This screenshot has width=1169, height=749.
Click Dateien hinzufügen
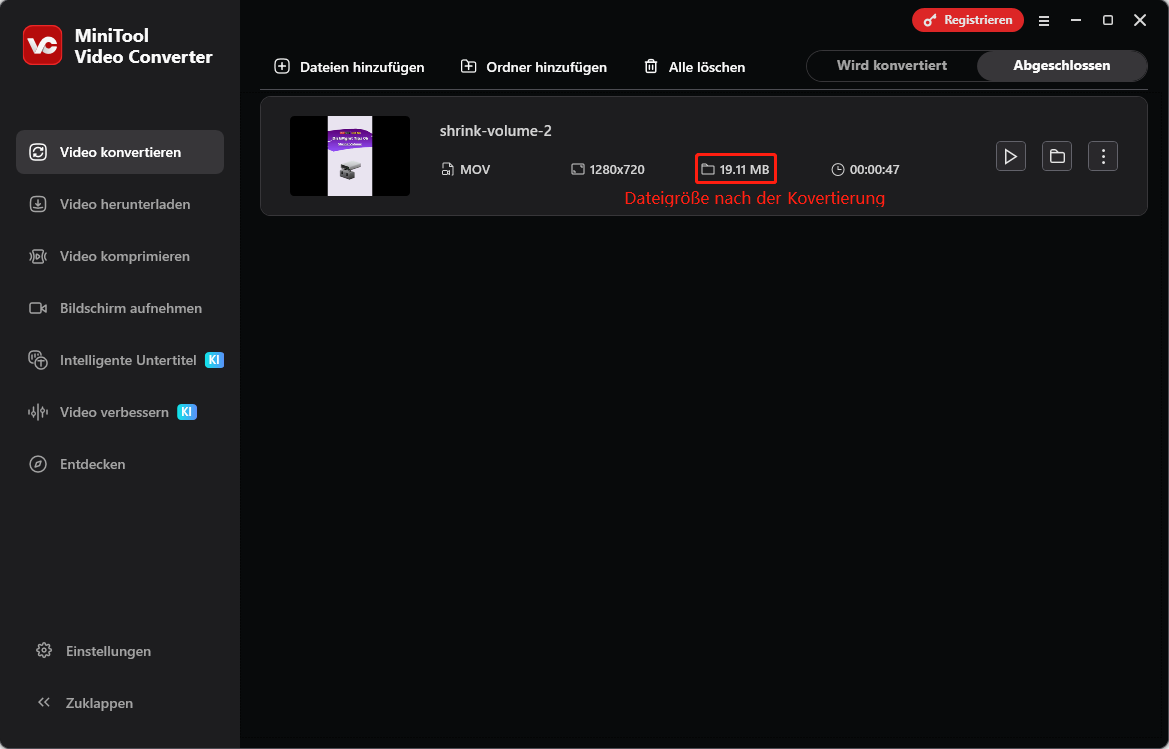pos(350,67)
